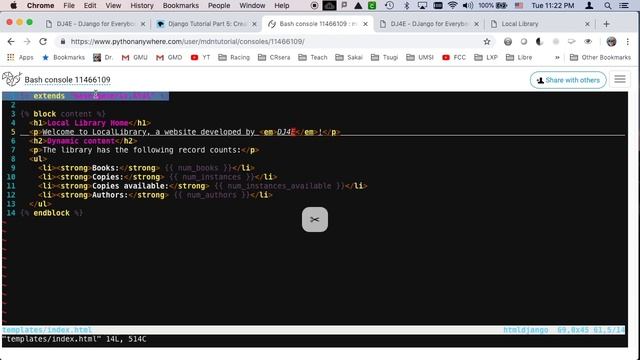Expand the LXP bookmarks folder
The width and height of the screenshot is (640, 360).
486,58
